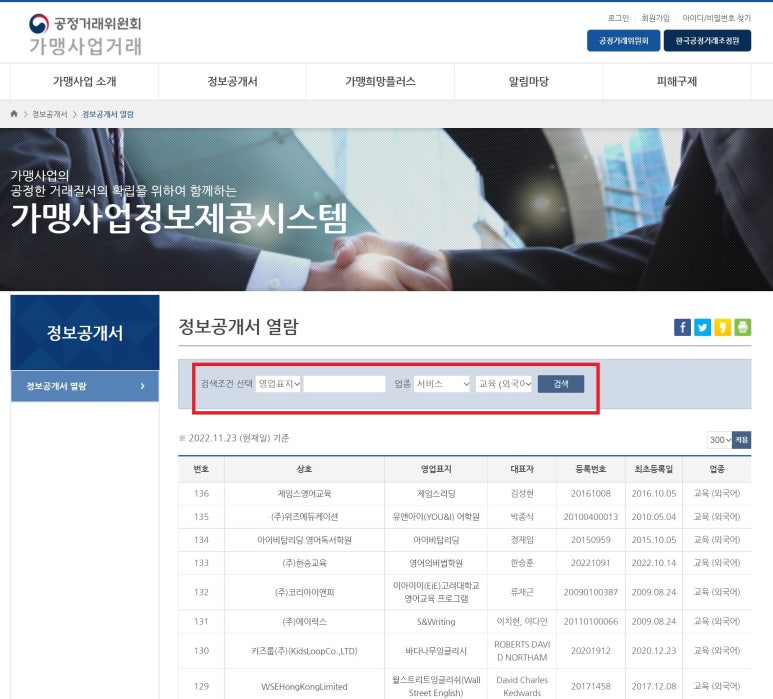Click registration number 20161008
This screenshot has width=773, height=699.
click(x=591, y=493)
